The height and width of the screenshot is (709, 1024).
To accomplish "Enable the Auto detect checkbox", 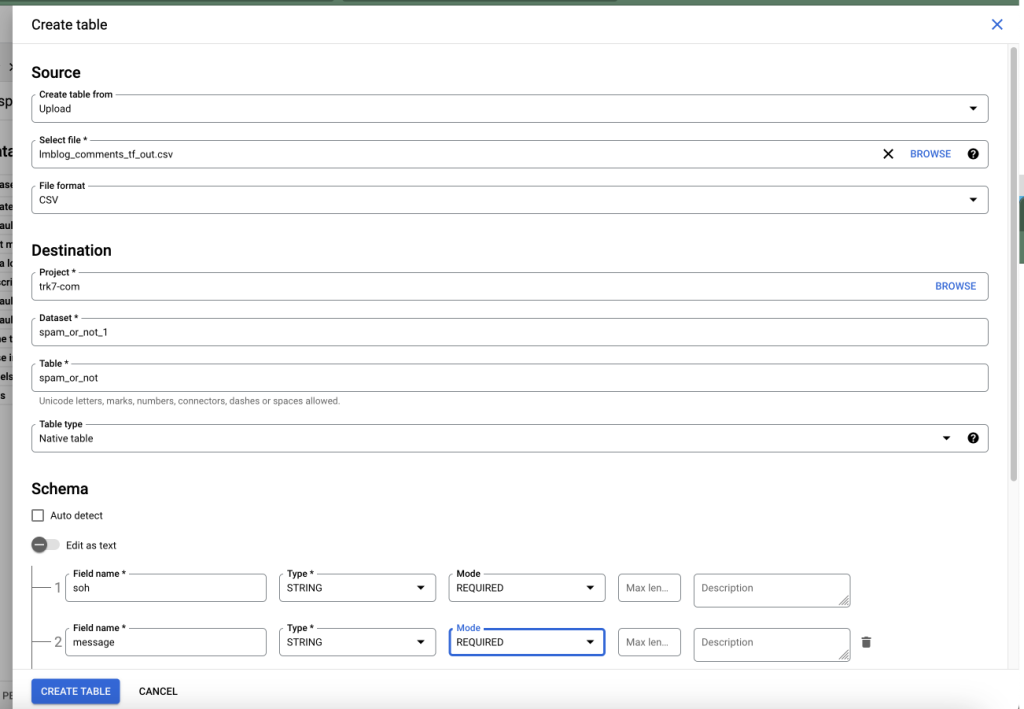I will (38, 515).
